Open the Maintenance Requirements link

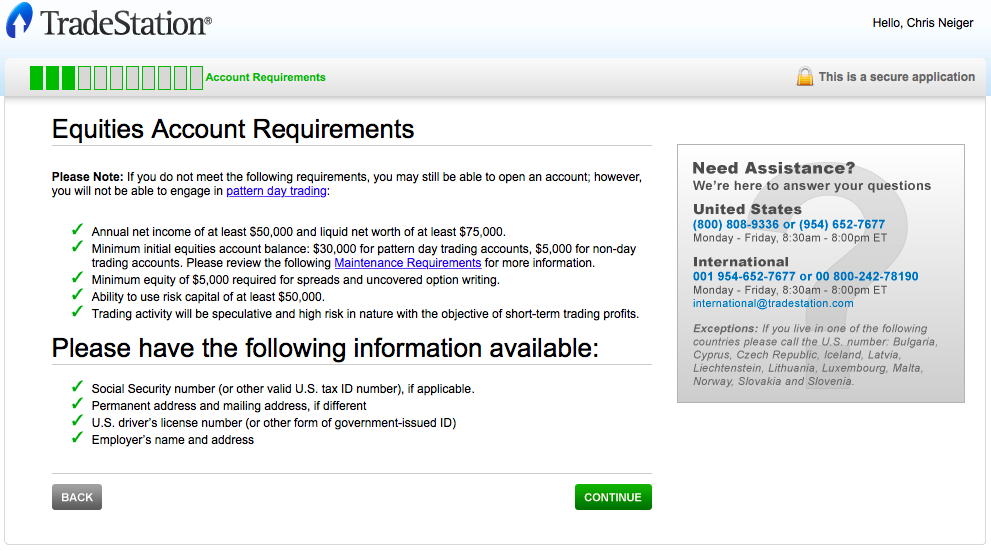click(x=407, y=263)
